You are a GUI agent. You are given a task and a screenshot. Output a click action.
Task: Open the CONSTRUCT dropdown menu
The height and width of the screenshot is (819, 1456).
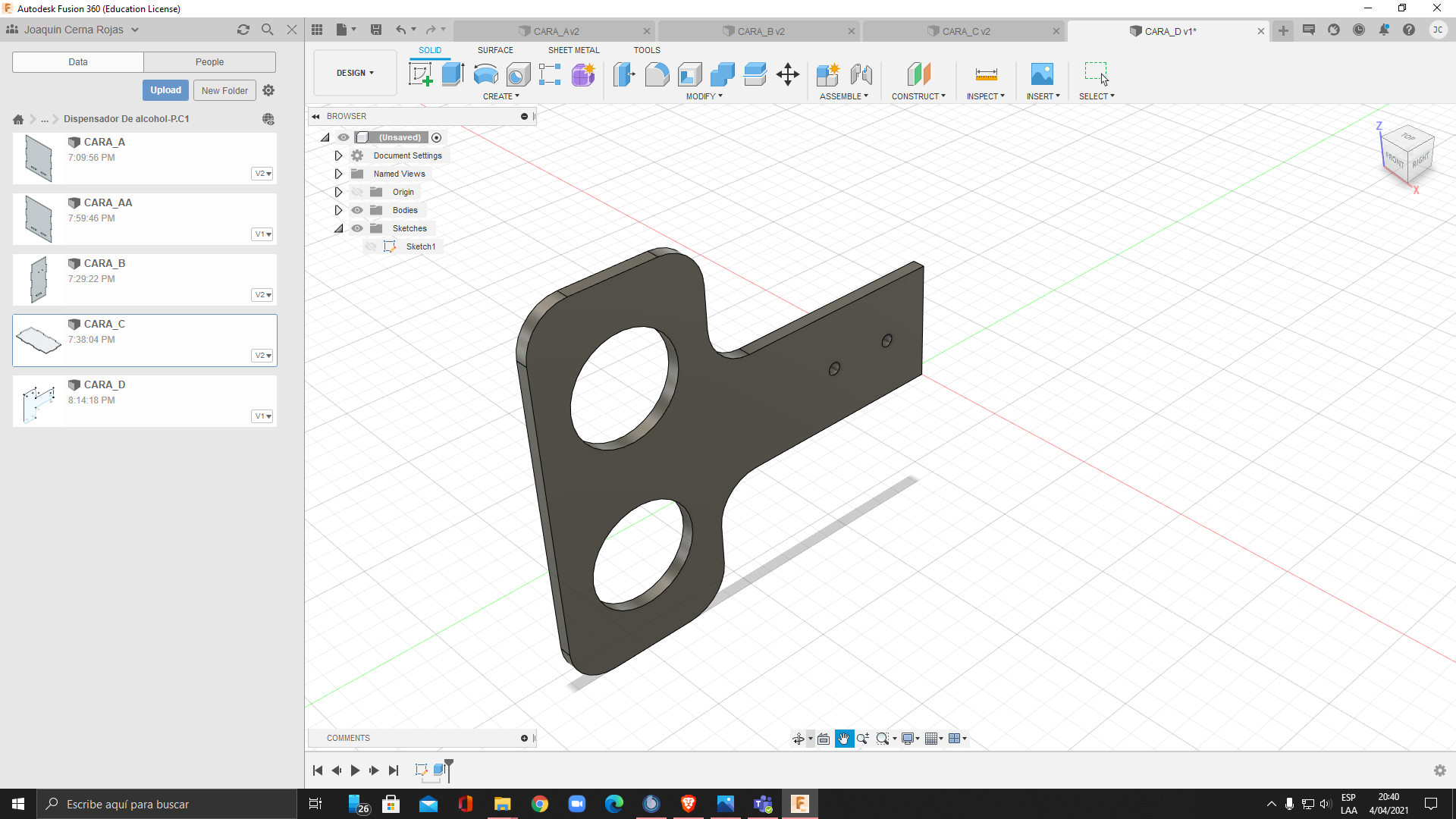click(x=918, y=96)
